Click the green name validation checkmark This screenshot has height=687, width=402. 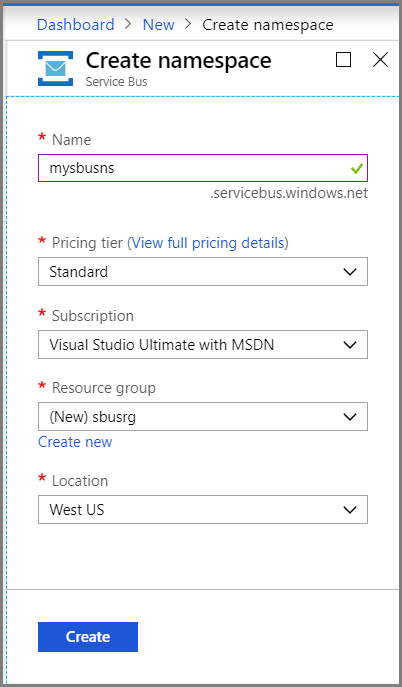tap(357, 168)
